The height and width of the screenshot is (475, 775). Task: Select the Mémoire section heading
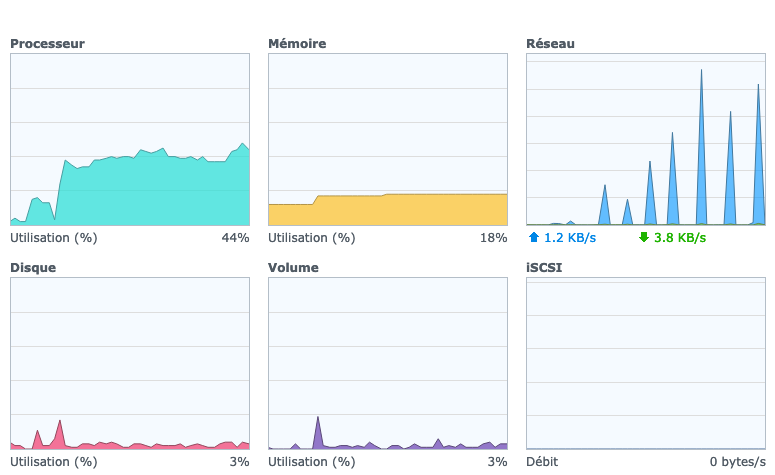click(297, 44)
